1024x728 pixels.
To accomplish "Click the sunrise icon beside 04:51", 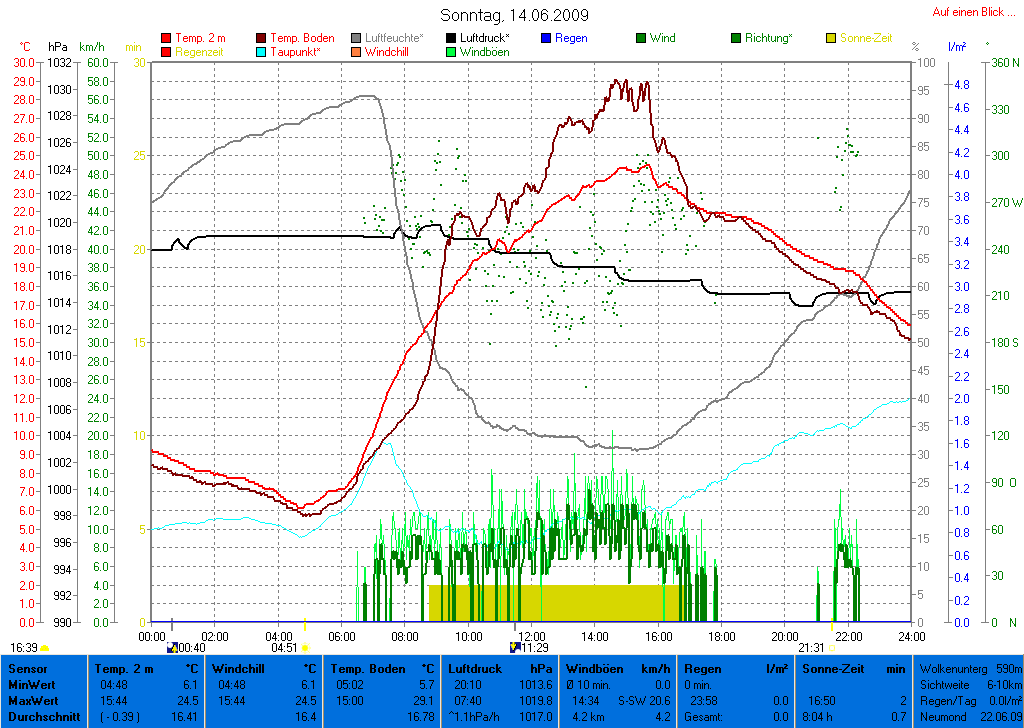I will click(305, 647).
